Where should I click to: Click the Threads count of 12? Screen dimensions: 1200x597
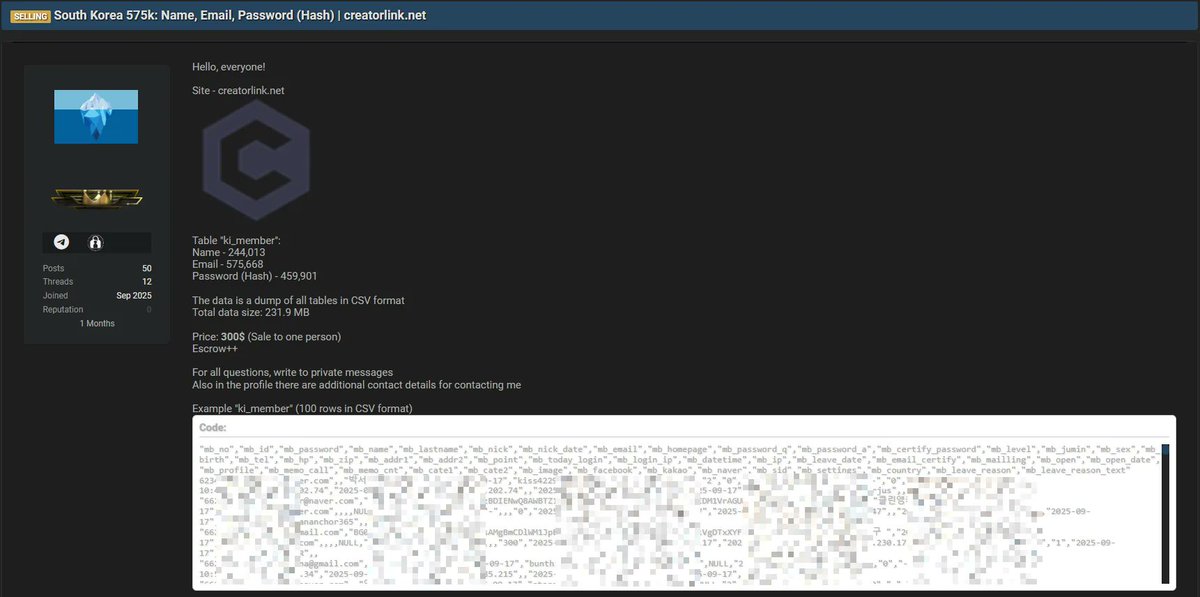coord(147,282)
